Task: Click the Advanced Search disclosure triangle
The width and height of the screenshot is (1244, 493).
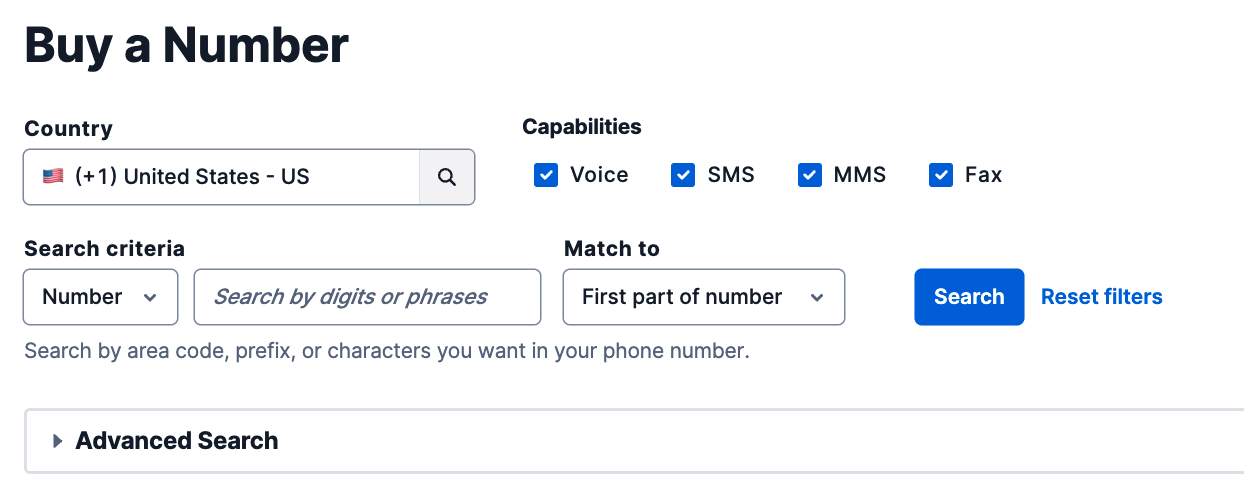Action: [x=58, y=441]
